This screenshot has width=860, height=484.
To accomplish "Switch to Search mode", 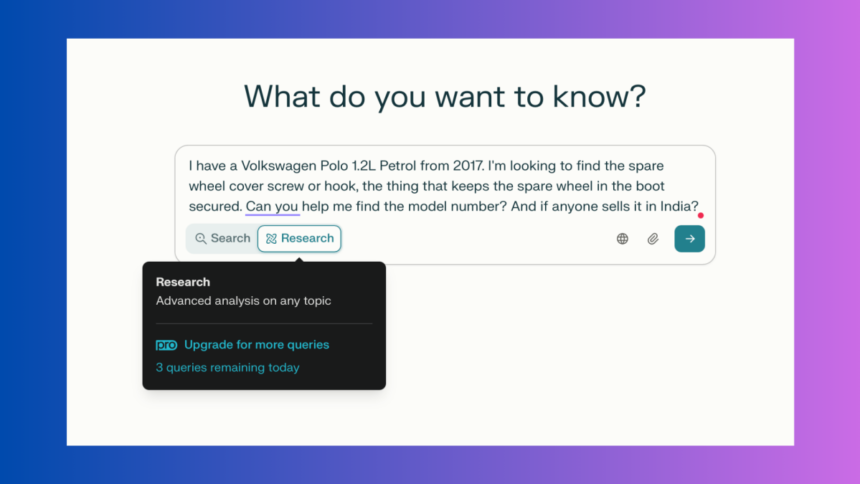I will coord(223,239).
